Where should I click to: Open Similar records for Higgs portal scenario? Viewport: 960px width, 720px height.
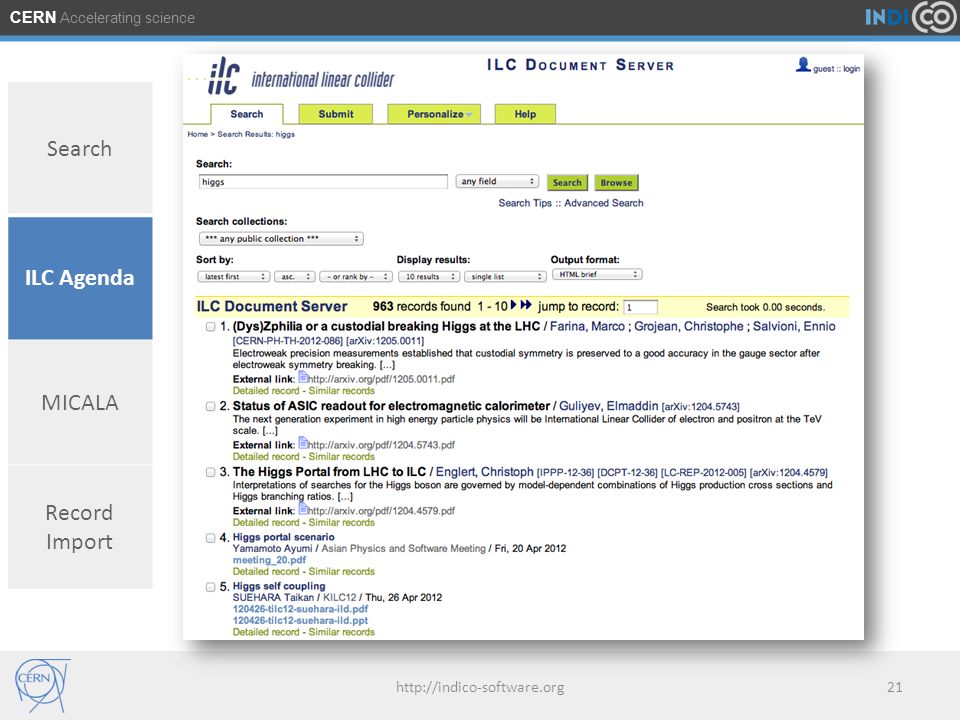342,571
